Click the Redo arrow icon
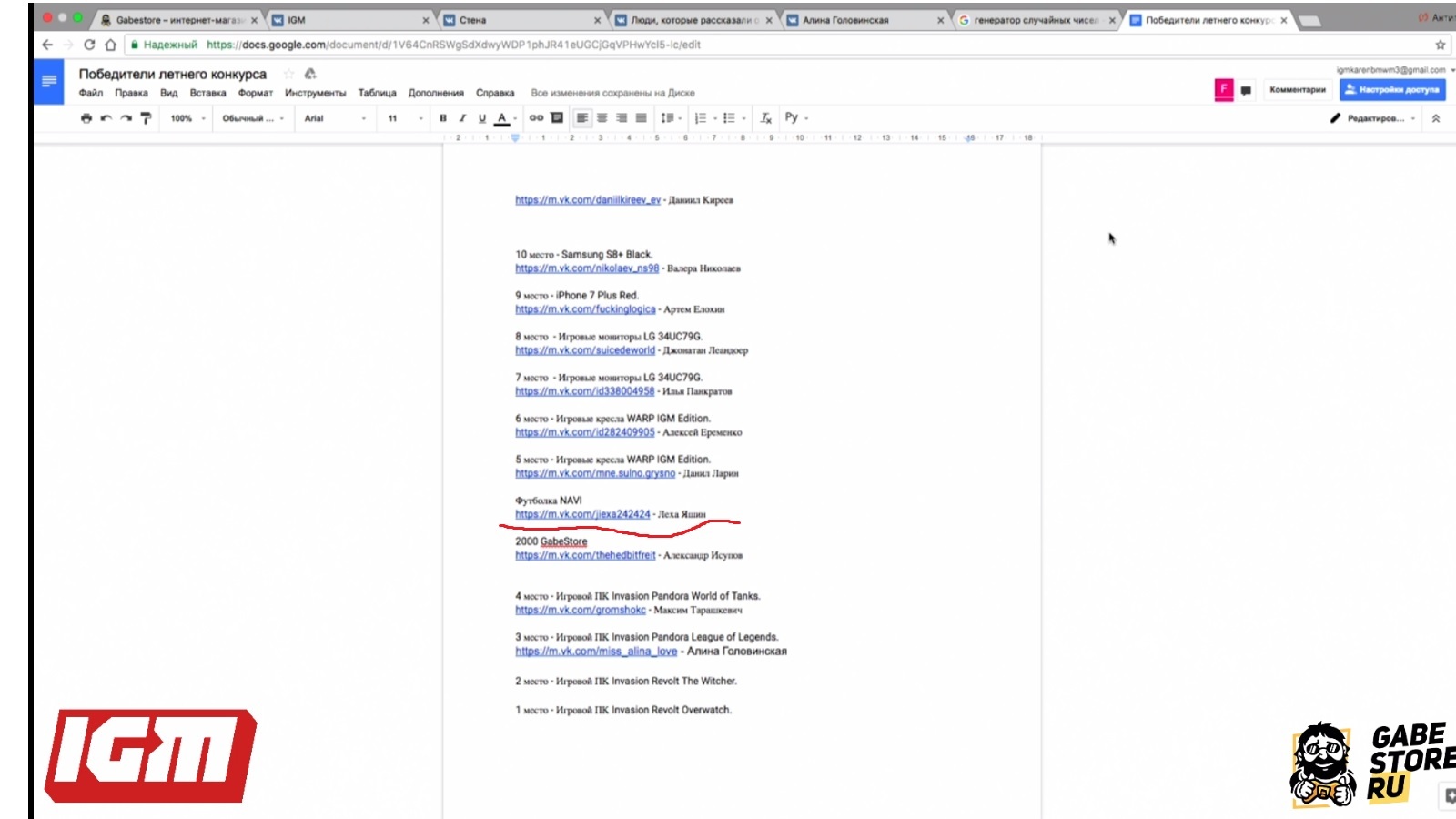1456x819 pixels. pos(126,118)
